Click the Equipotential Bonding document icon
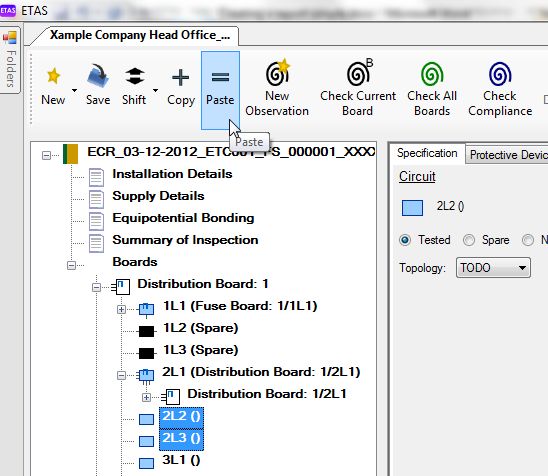The image size is (548, 476). coord(96,221)
